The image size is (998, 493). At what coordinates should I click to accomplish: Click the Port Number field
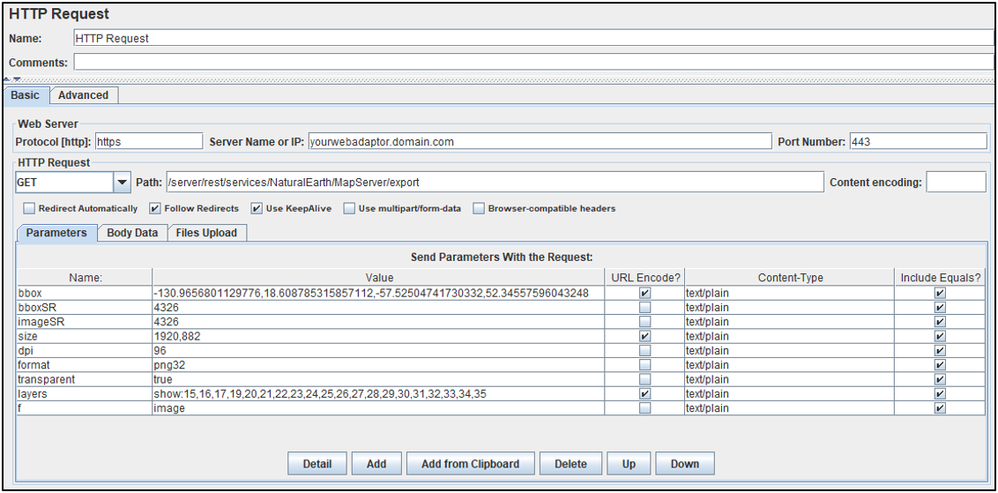click(x=918, y=142)
